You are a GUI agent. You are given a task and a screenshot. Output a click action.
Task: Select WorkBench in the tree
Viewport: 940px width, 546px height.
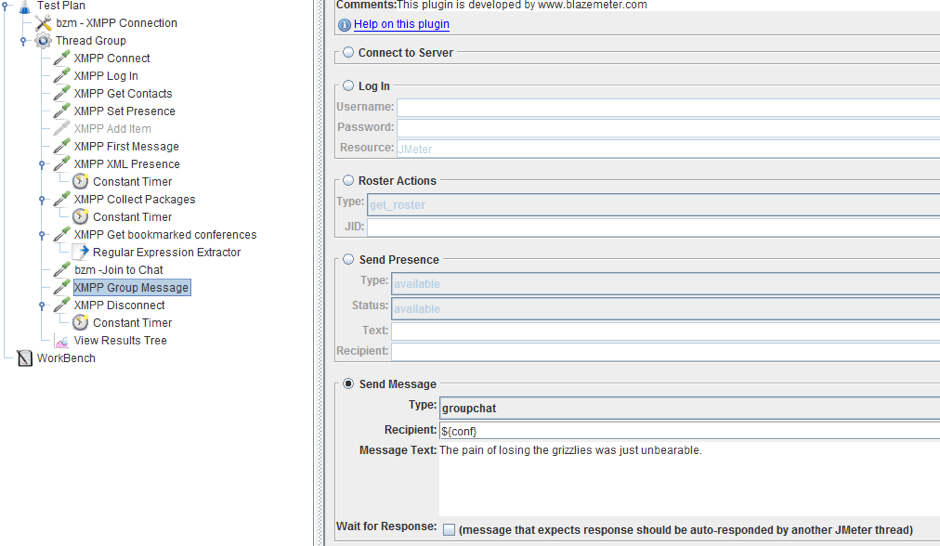coord(66,358)
